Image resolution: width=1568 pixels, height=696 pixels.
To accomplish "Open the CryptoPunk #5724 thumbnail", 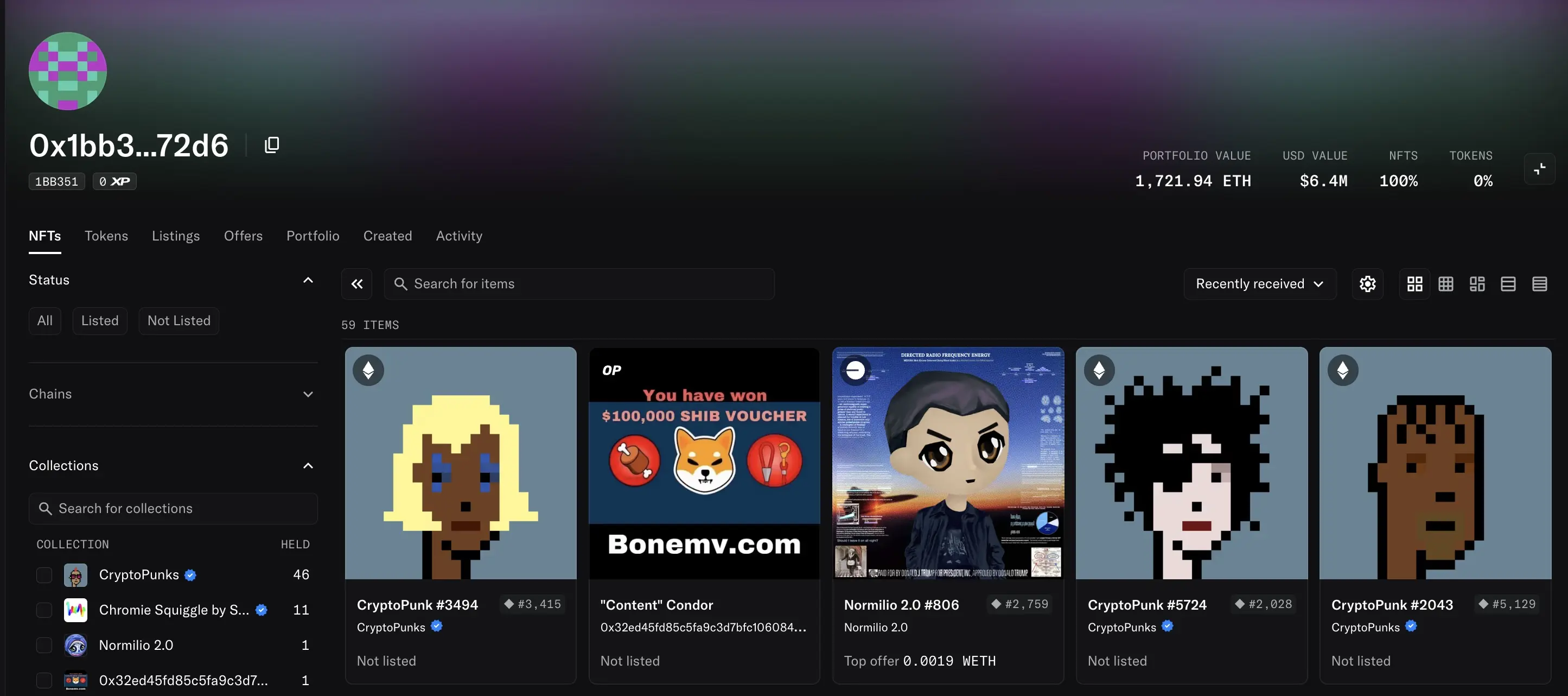I will (x=1191, y=463).
